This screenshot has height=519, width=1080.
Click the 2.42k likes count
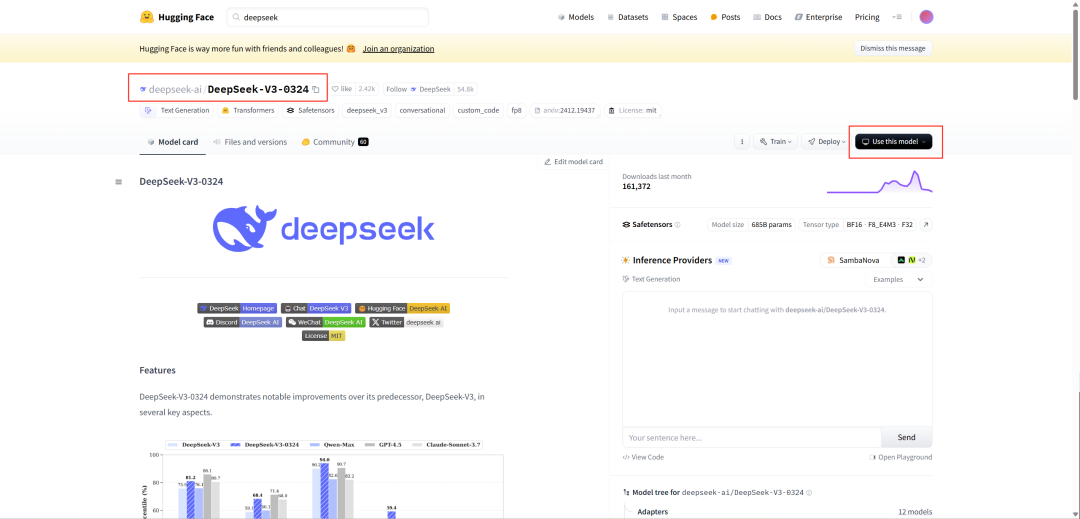[x=367, y=89]
